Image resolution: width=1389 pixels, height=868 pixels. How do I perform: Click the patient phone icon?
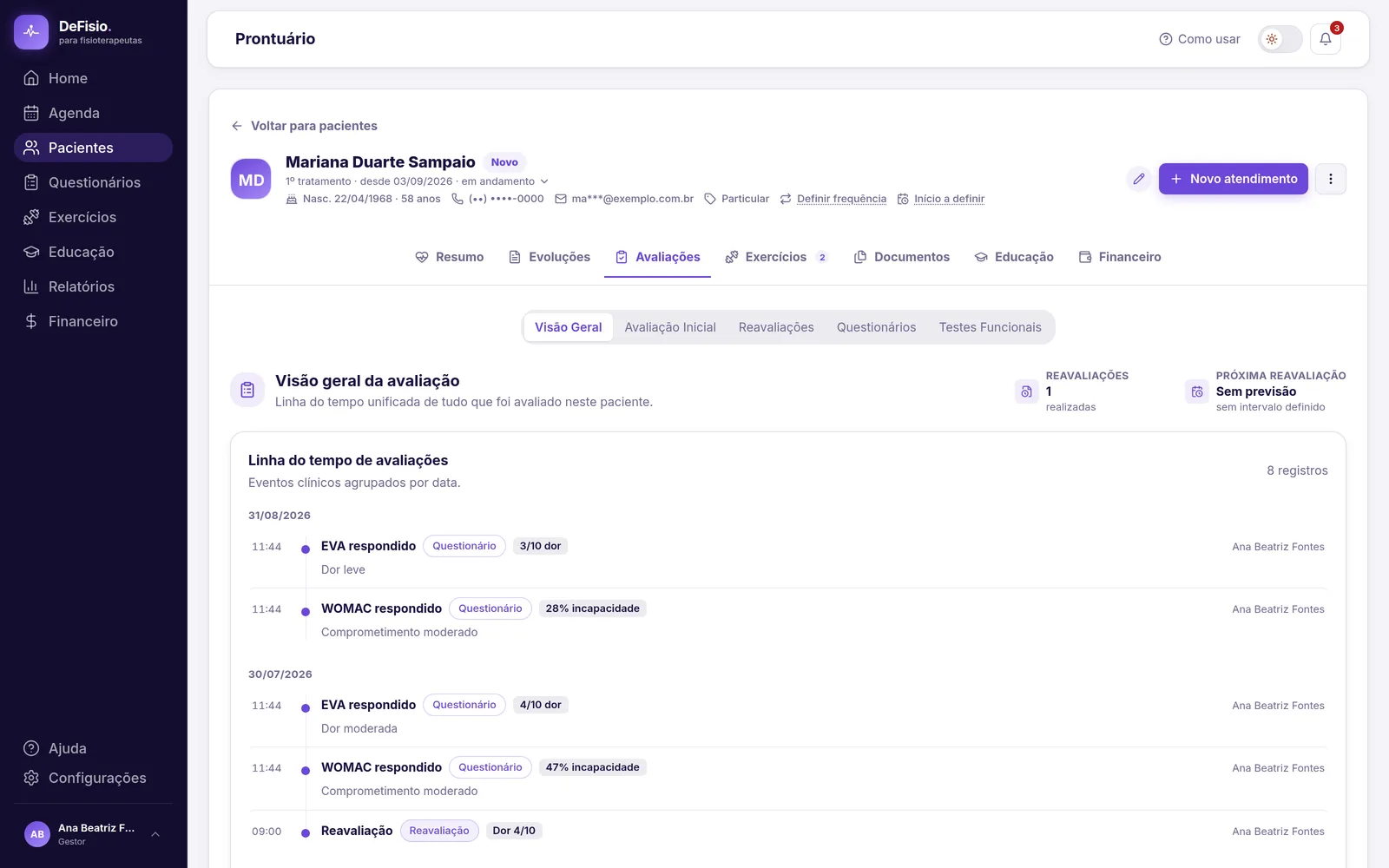pyautogui.click(x=458, y=199)
